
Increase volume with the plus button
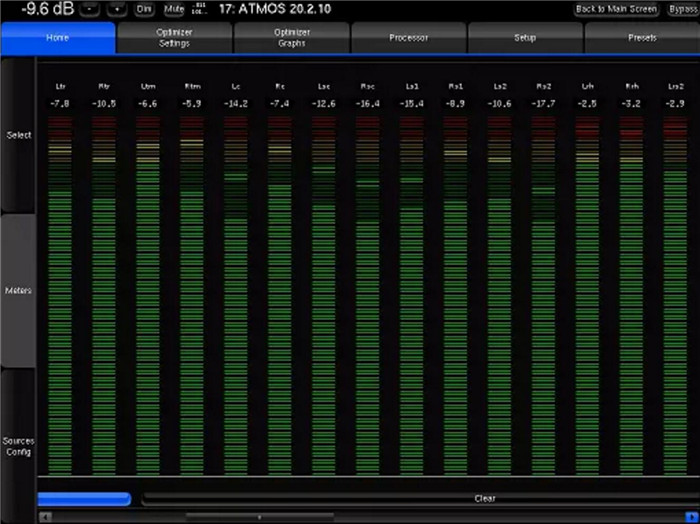[x=117, y=9]
